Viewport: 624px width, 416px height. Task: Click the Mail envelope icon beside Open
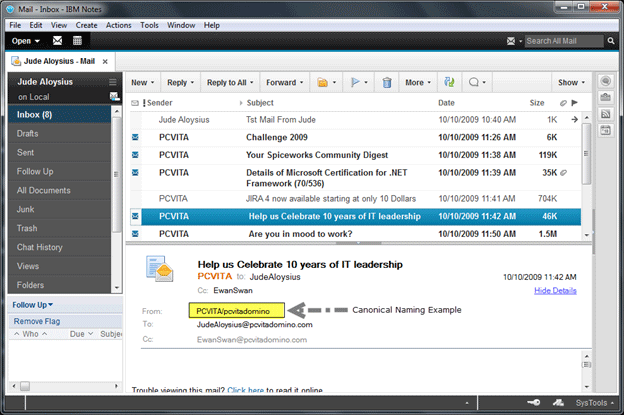tap(57, 41)
